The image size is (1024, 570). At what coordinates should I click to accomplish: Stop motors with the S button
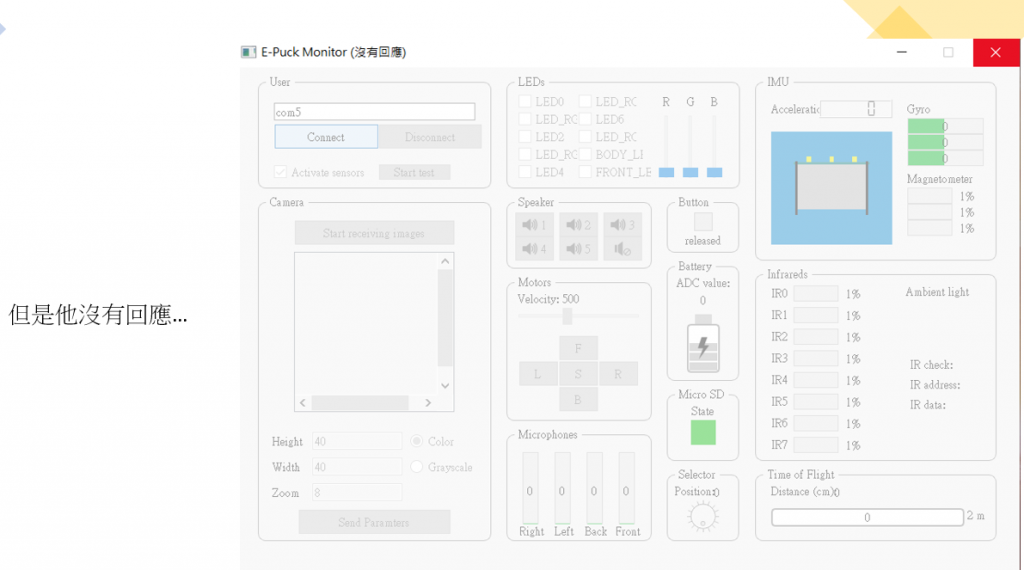(578, 374)
